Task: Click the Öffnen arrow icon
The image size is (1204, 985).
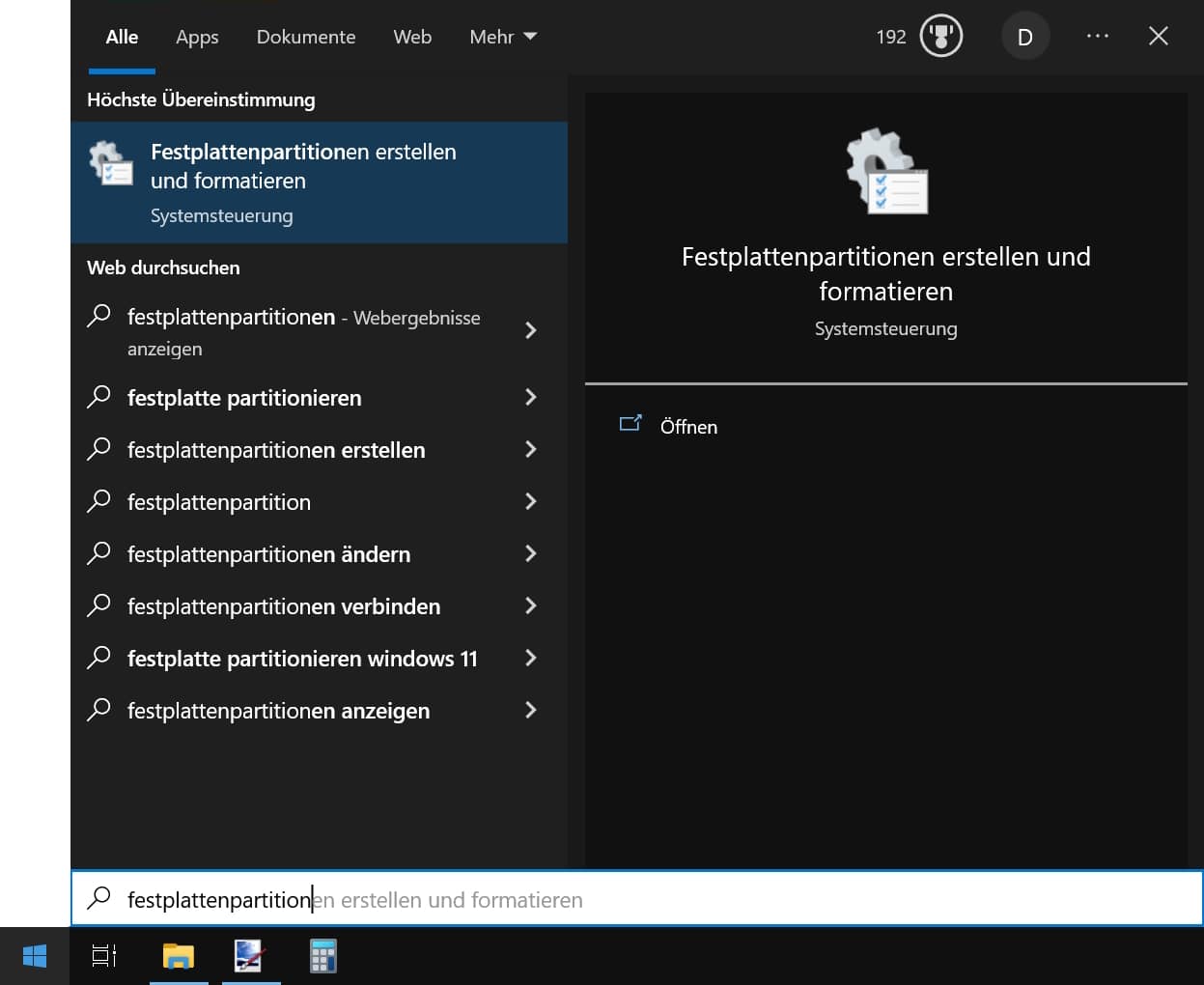Action: point(630,424)
